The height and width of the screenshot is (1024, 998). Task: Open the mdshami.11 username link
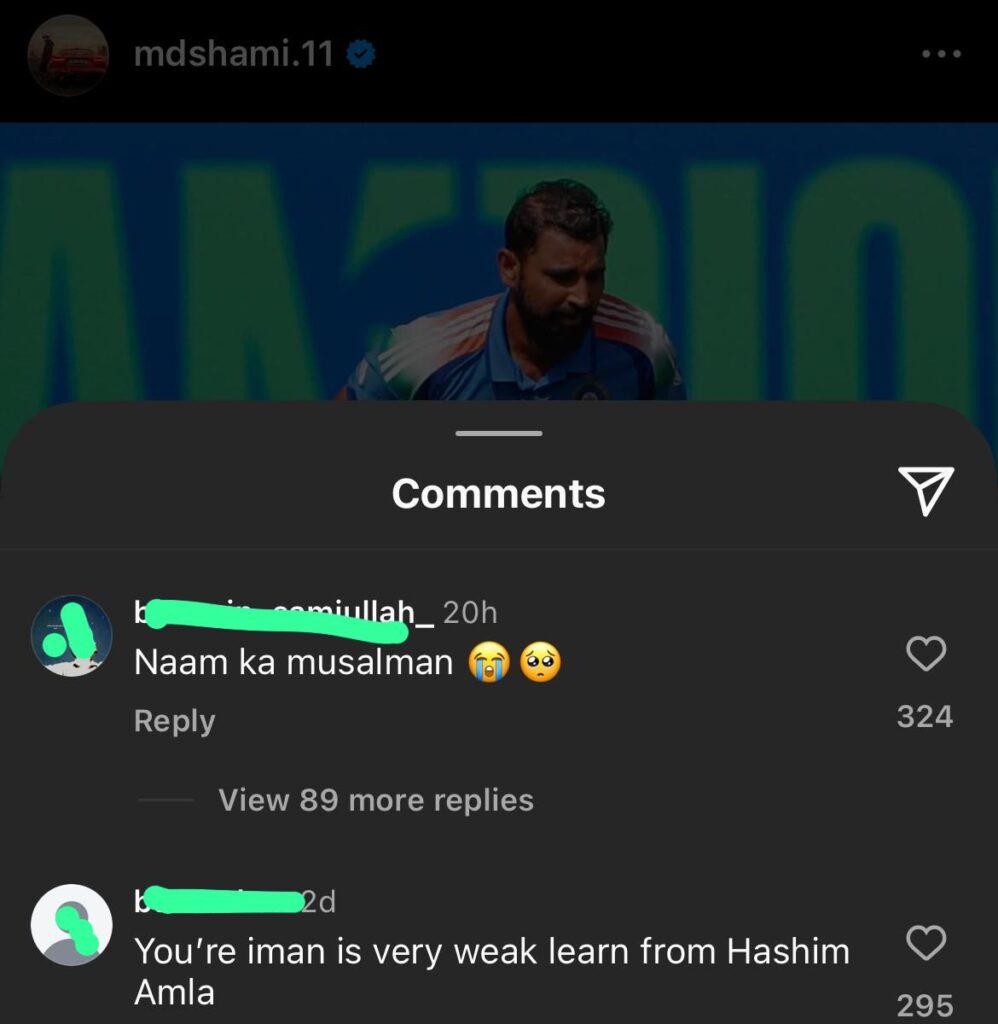[x=234, y=54]
